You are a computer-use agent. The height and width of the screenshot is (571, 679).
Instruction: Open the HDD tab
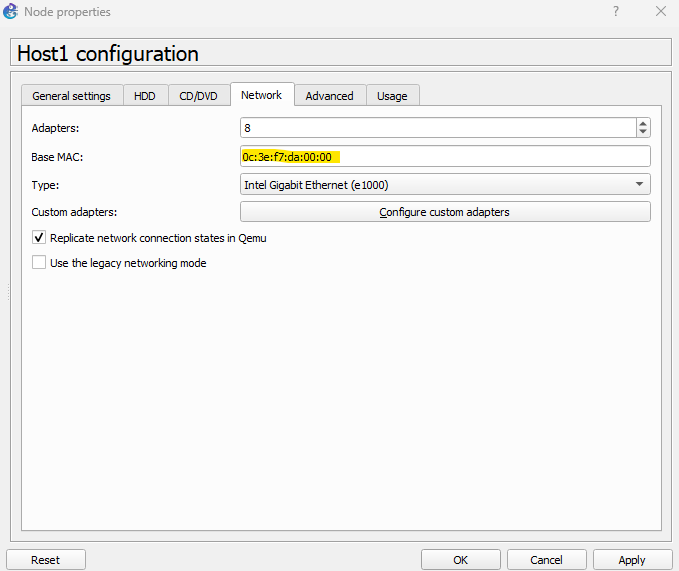pos(145,96)
